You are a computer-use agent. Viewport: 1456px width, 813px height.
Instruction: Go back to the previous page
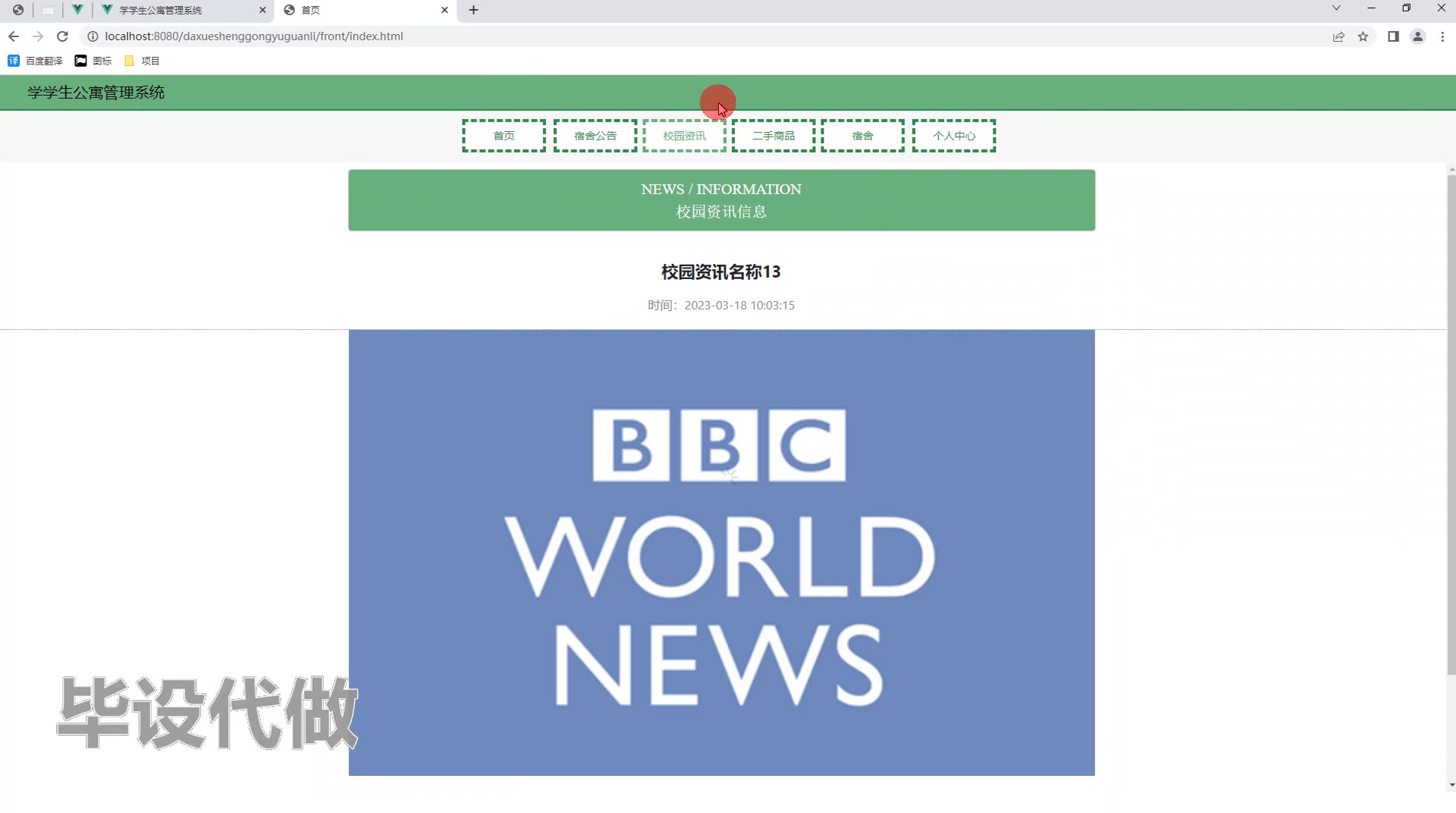tap(14, 36)
